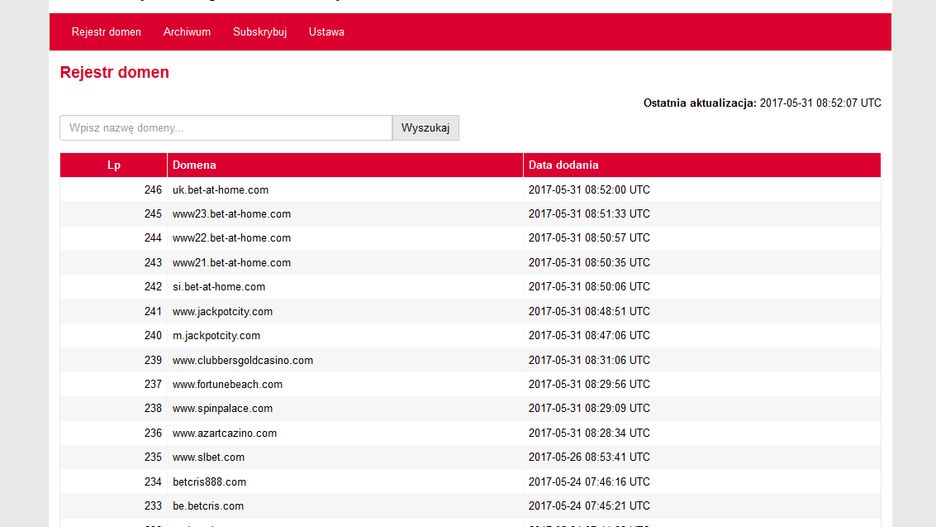Select domain www.jackpotcity.com
936x527 pixels.
222,312
